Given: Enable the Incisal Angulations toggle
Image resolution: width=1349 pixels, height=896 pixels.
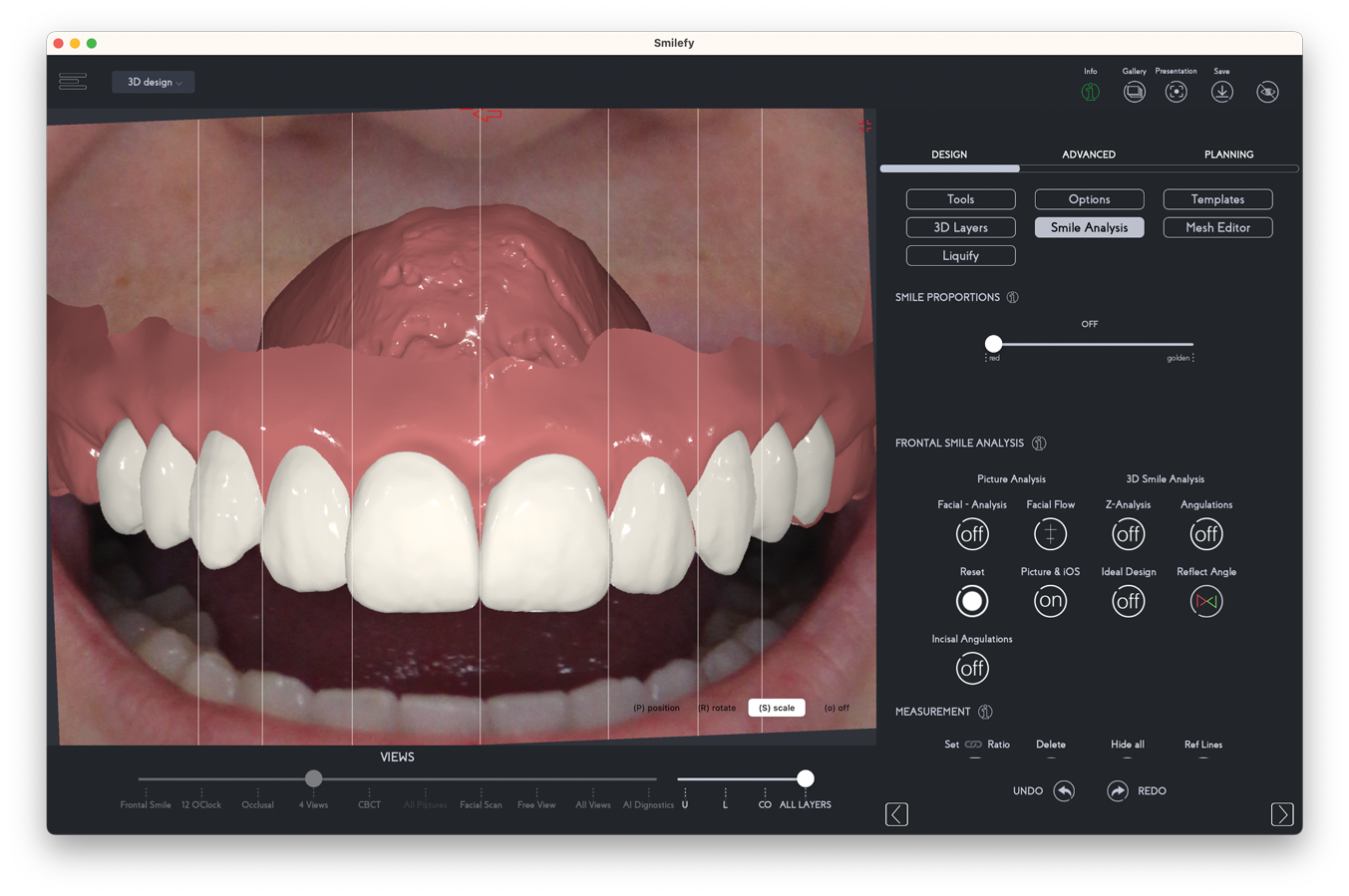Looking at the screenshot, I should [972, 669].
